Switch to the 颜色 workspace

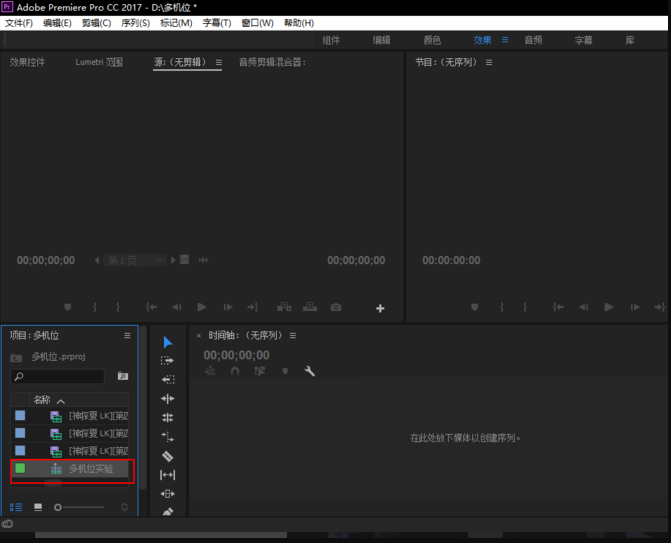[432, 40]
